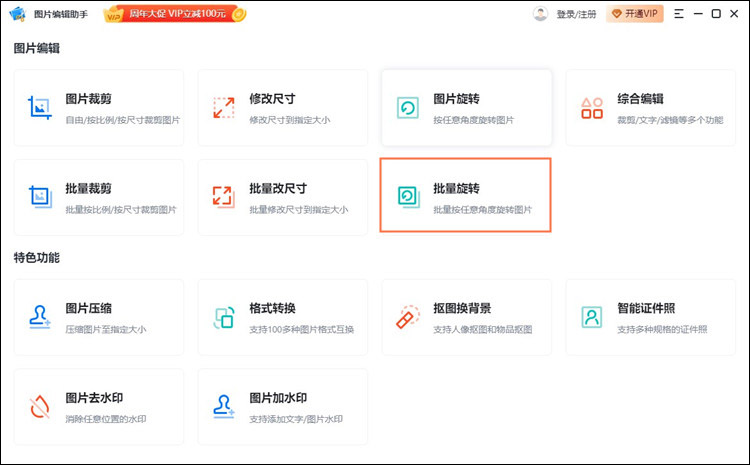Viewport: 750px width, 465px height.
Task: Open the 图片裁剪 title text
Action: (x=88, y=99)
